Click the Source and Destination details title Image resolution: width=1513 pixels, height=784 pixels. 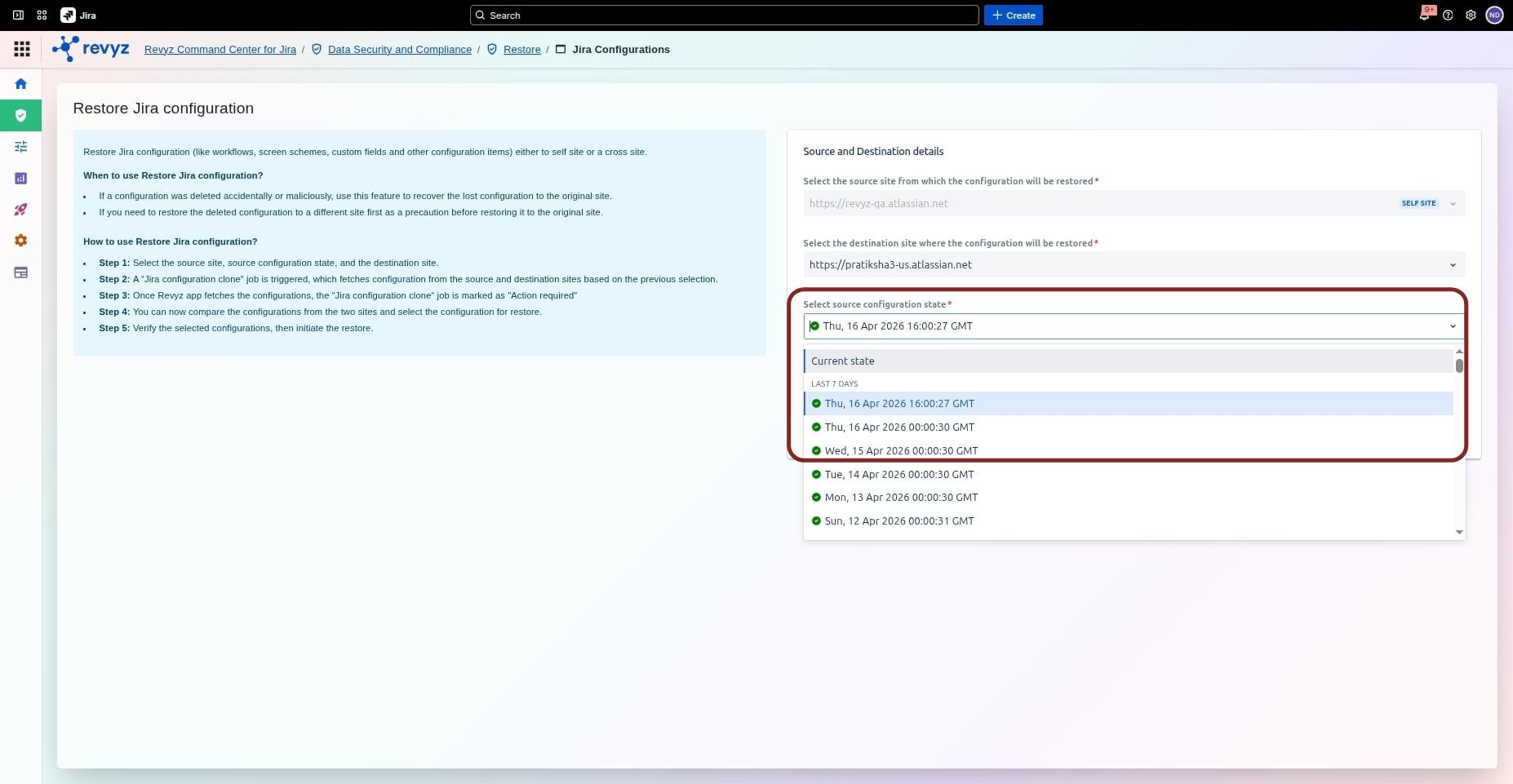(x=873, y=151)
